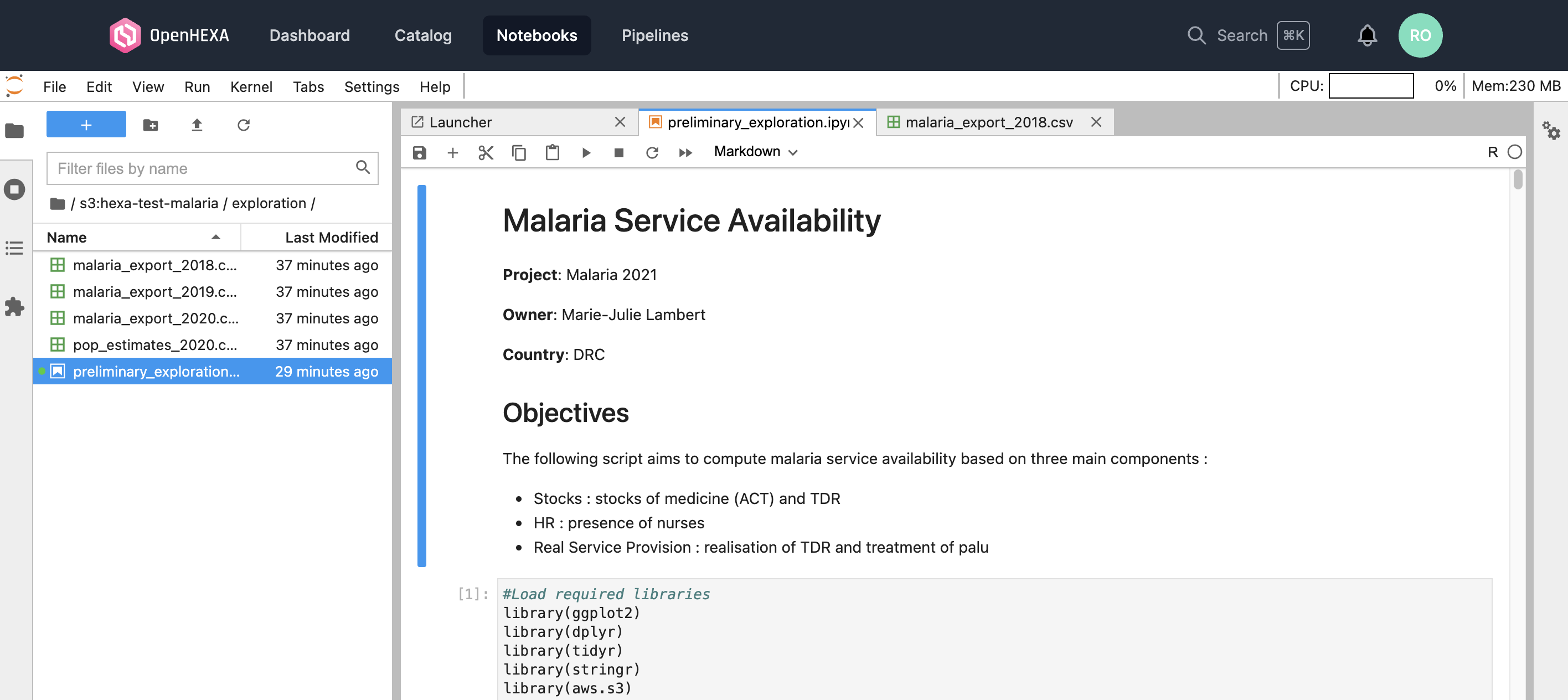Open the table of contents sidebar
Viewport: 1568px width, 700px height.
click(x=14, y=248)
